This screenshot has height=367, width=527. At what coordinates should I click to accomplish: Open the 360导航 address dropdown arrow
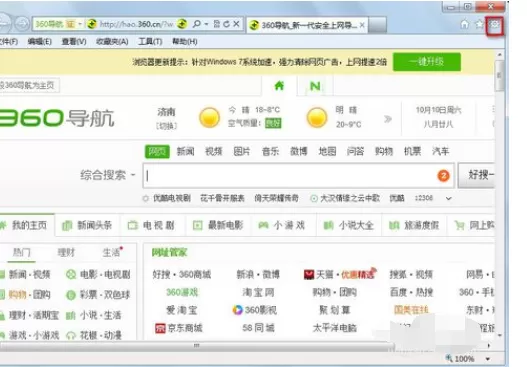point(80,24)
